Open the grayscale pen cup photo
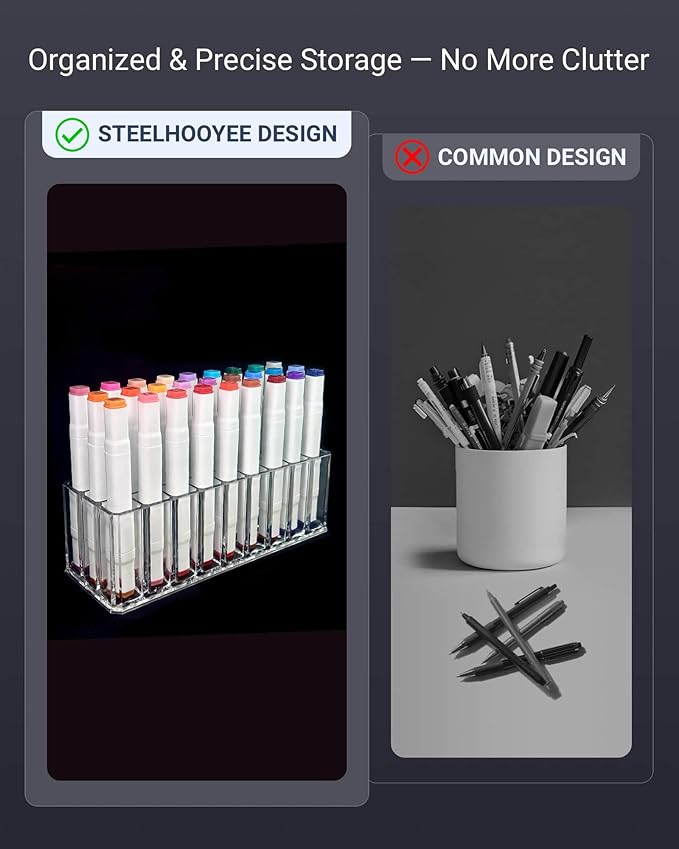The image size is (679, 849). [511, 481]
